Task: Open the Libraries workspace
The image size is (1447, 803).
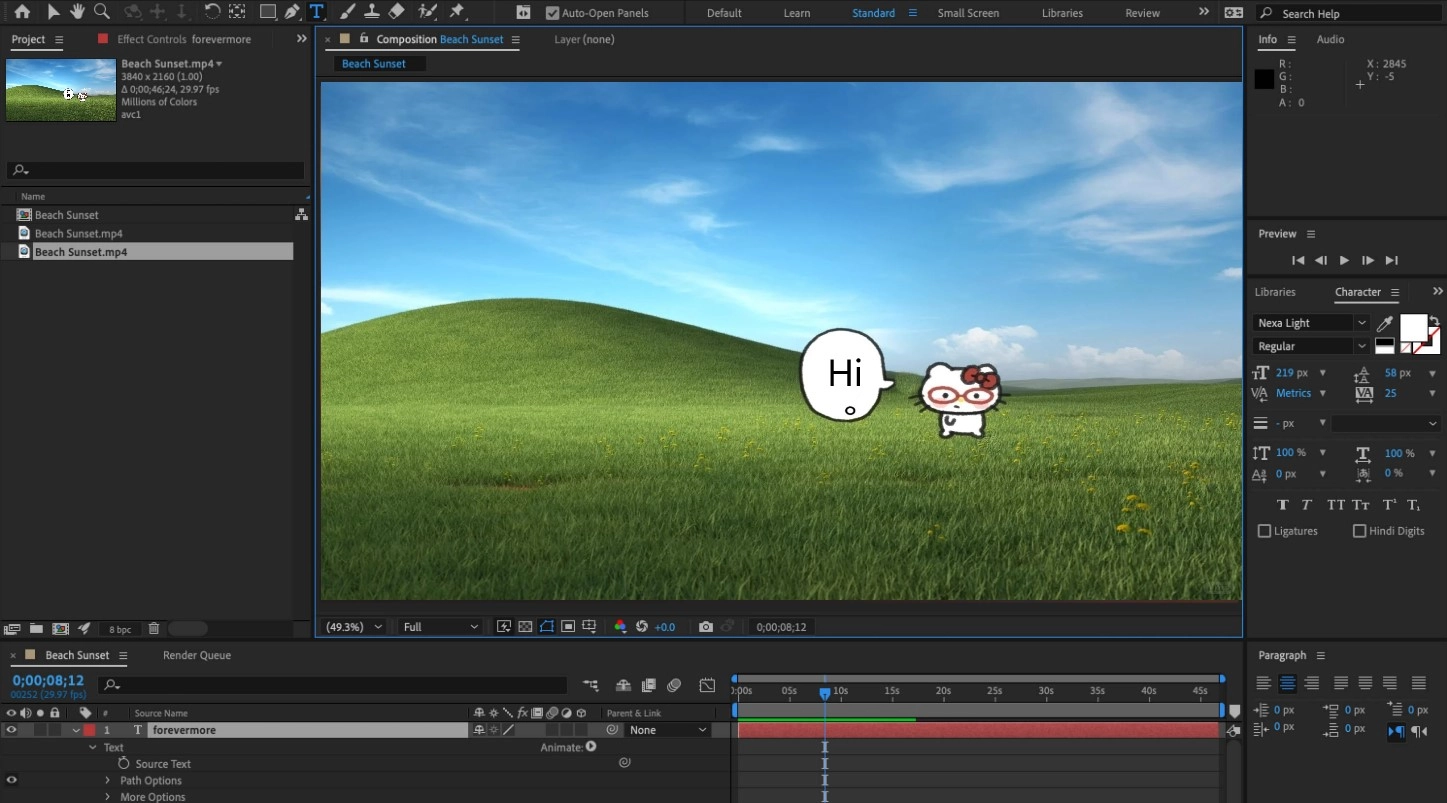Action: pos(1061,13)
